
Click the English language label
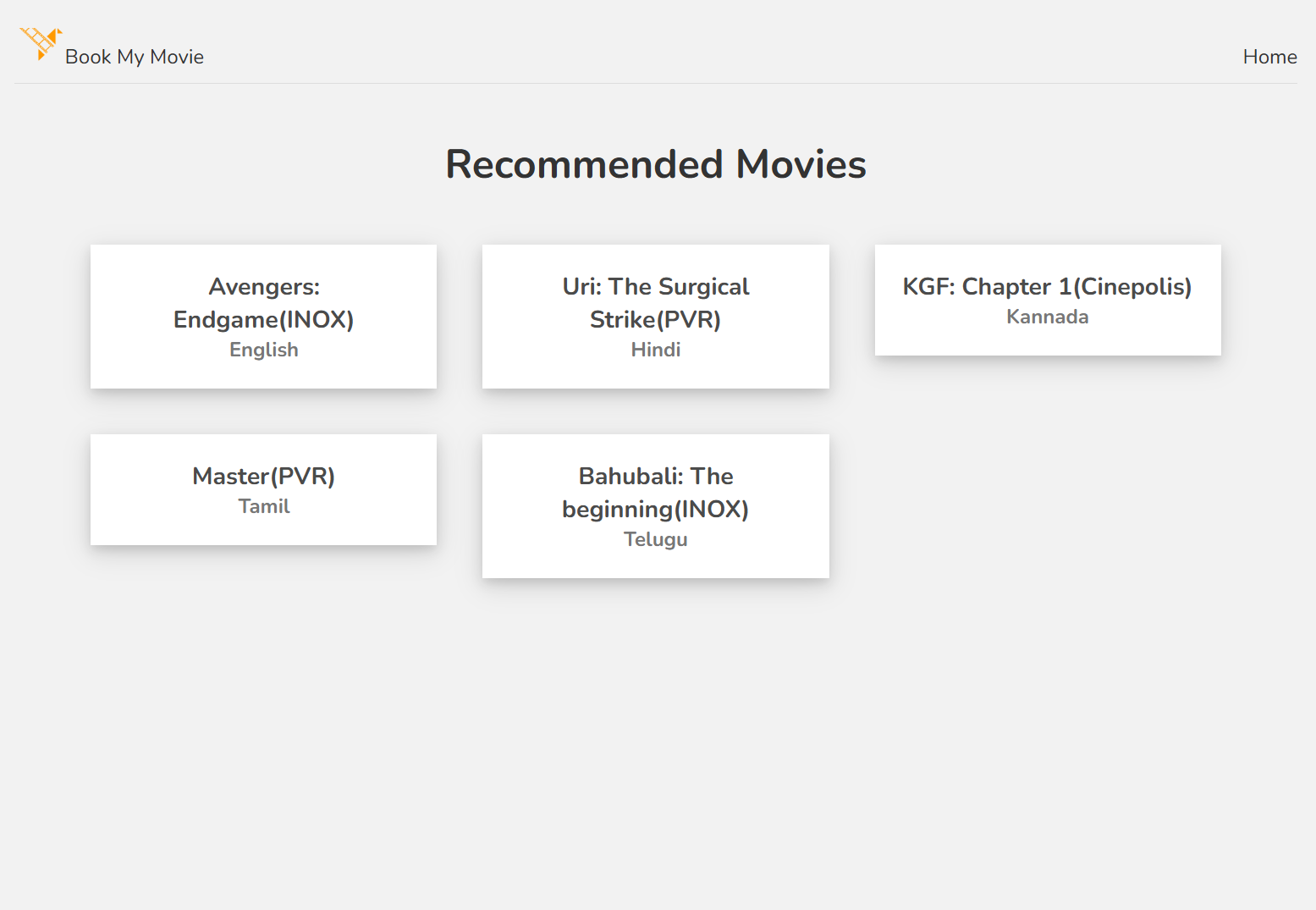263,350
